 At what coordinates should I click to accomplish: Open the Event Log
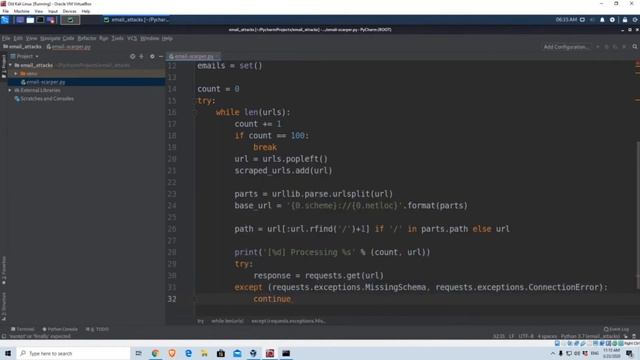(x=616, y=329)
